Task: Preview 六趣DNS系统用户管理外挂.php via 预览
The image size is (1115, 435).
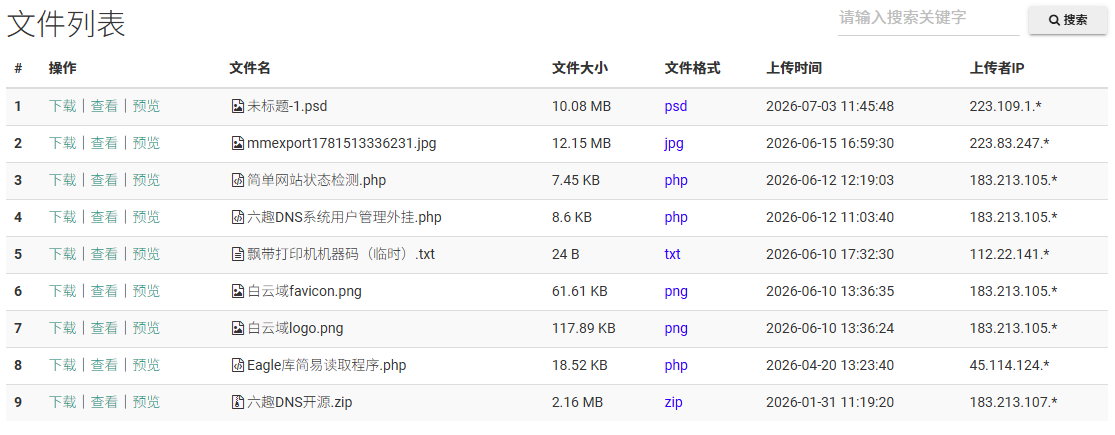Action: (x=146, y=218)
